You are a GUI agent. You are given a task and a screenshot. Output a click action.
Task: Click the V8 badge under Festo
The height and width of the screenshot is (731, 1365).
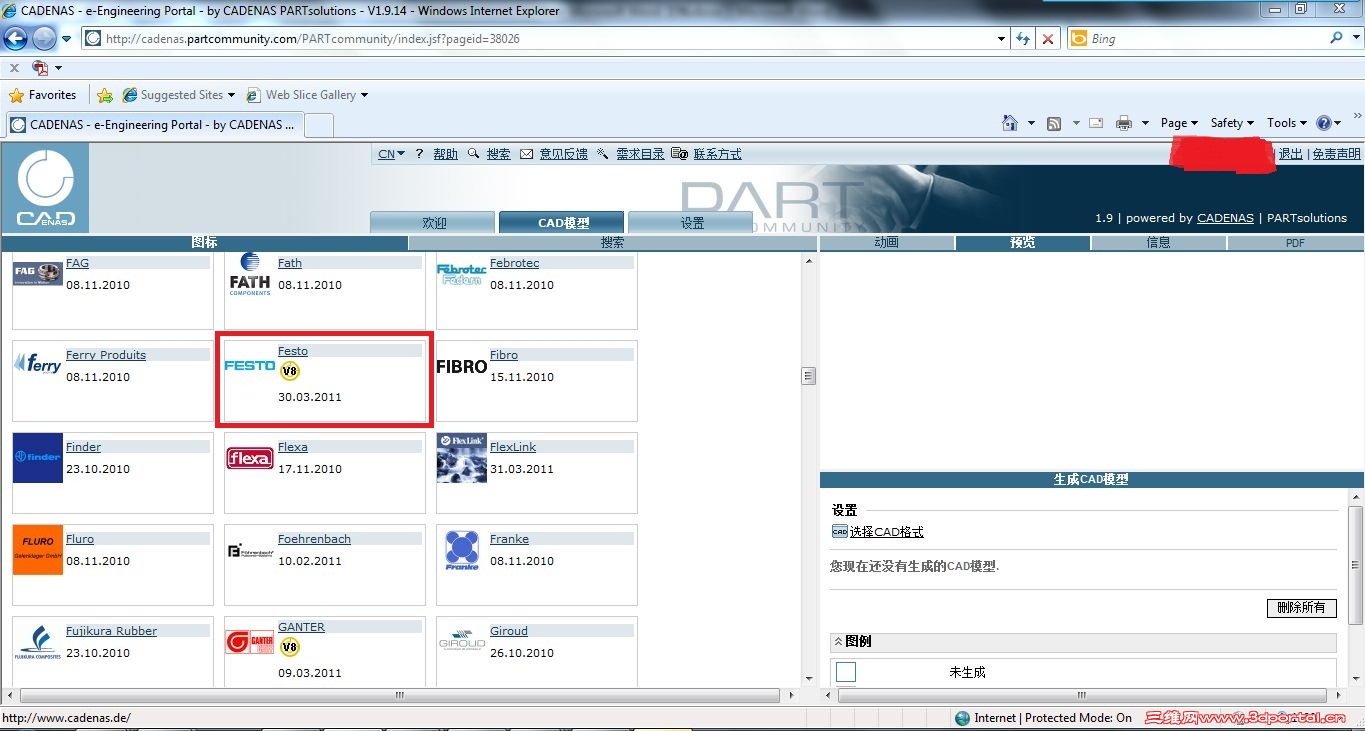tap(289, 372)
